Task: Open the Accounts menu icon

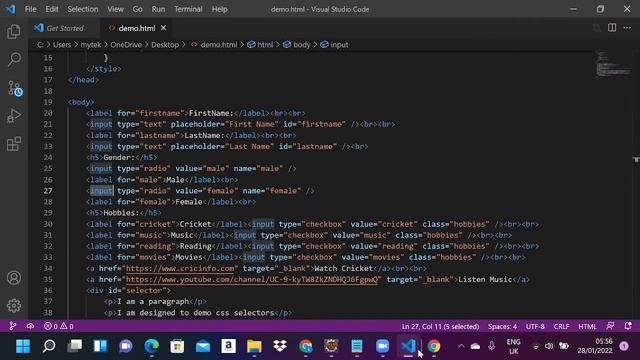Action: coord(14,278)
